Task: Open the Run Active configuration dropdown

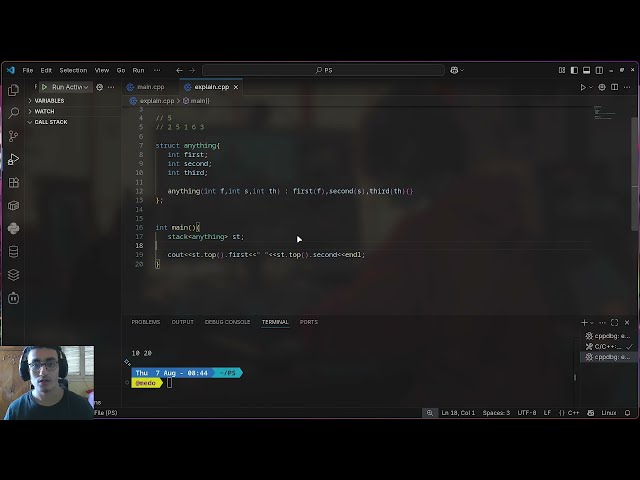Action: pos(70,87)
